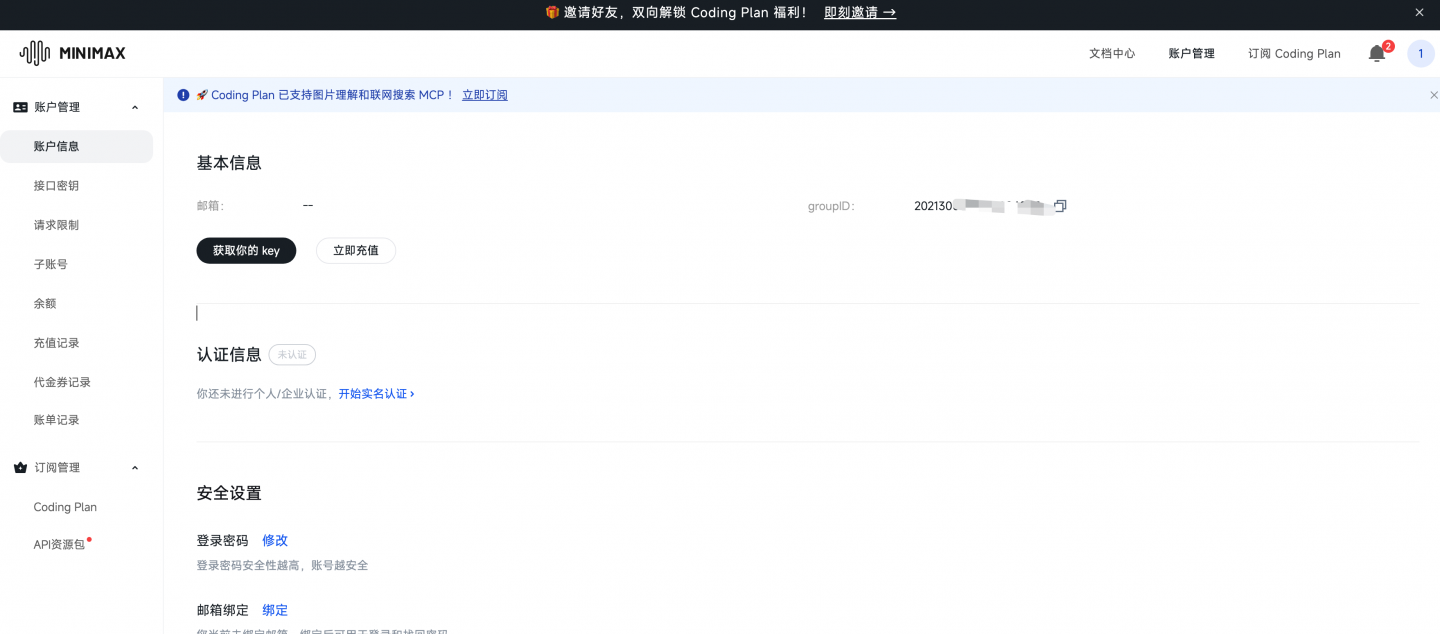Screen dimensions: 1440x634
Task: Switch to 订阅 Coding Plan in top navigation
Action: pyautogui.click(x=1294, y=53)
